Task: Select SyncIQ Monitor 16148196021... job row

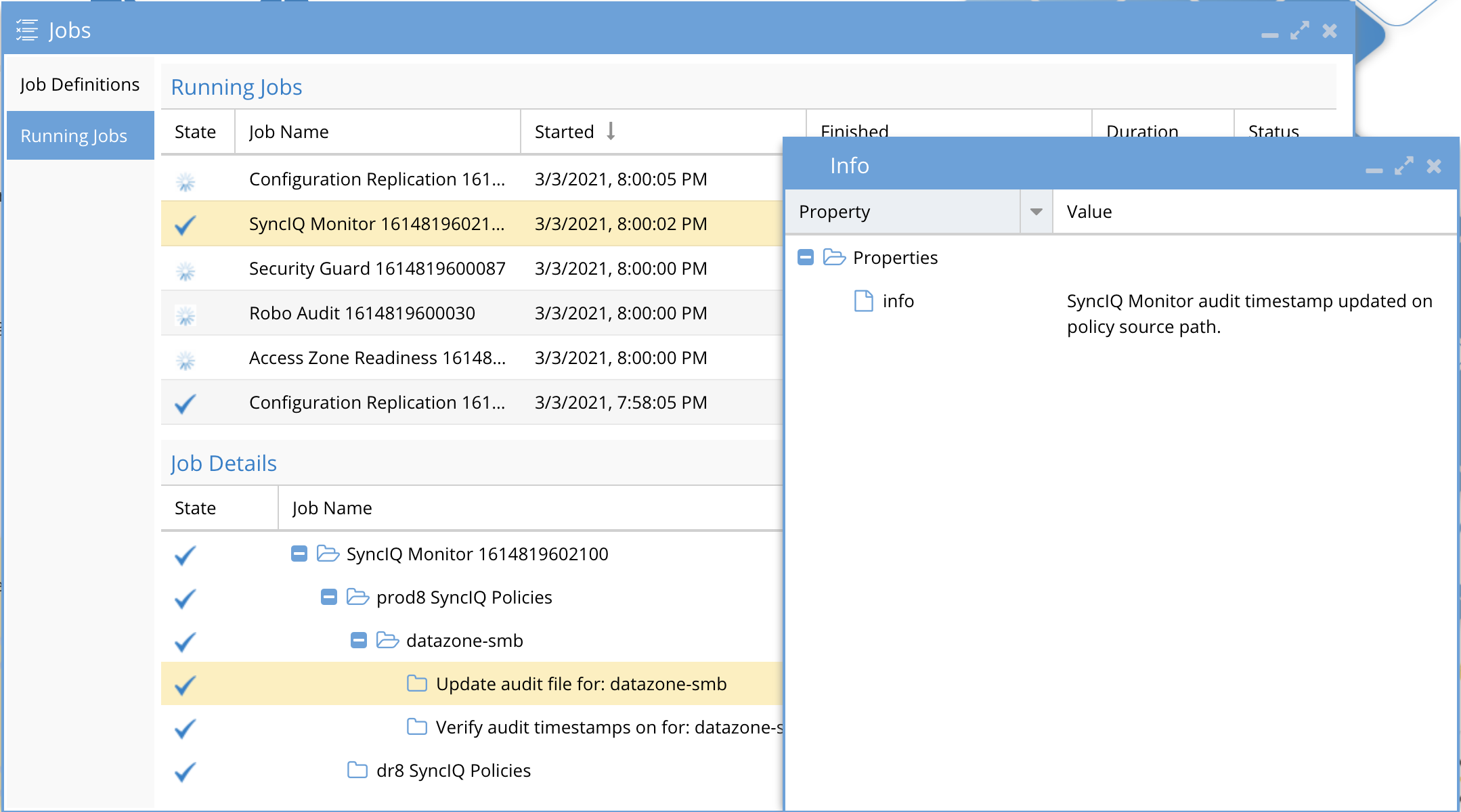Action: pyautogui.click(x=472, y=224)
